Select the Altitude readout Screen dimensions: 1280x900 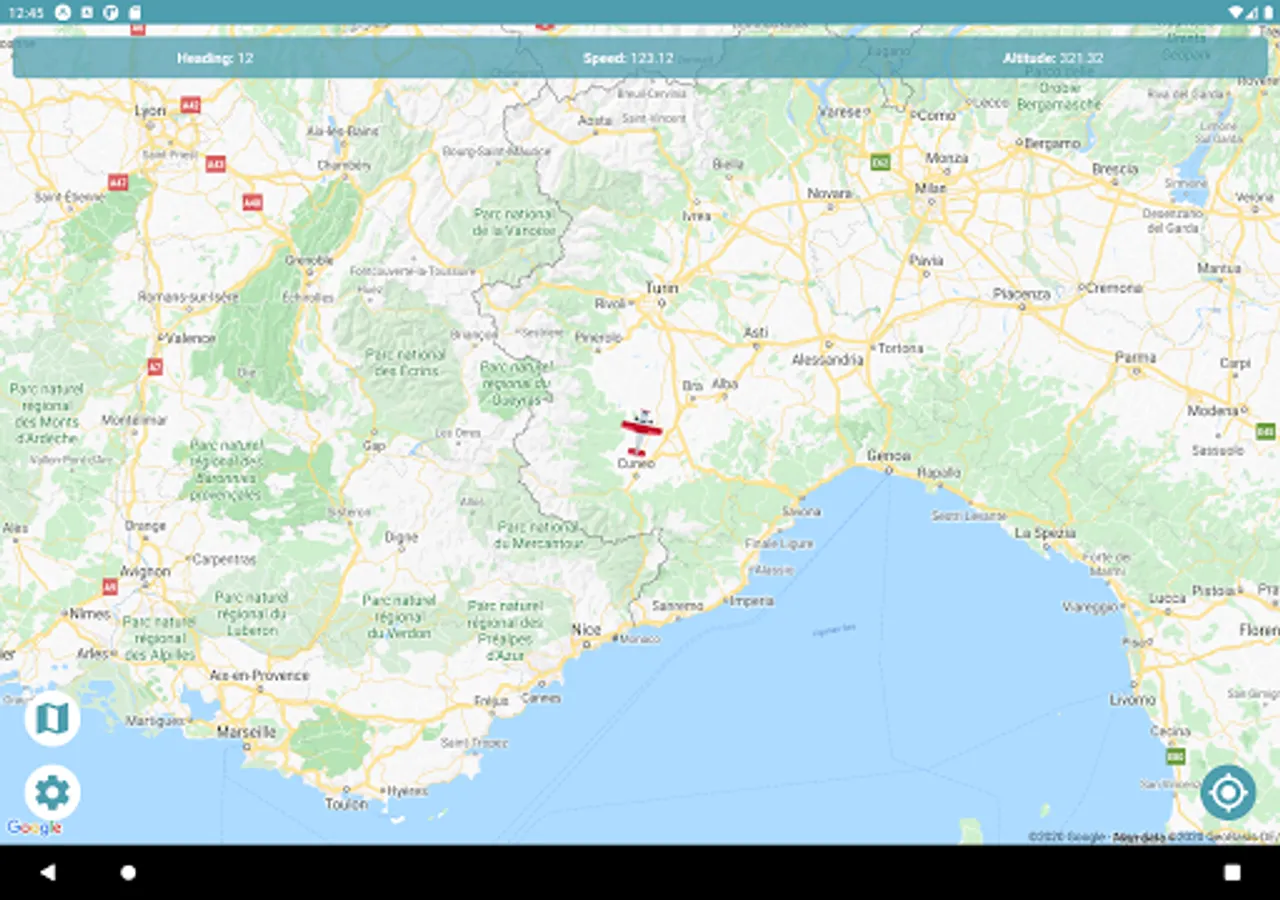point(1053,58)
